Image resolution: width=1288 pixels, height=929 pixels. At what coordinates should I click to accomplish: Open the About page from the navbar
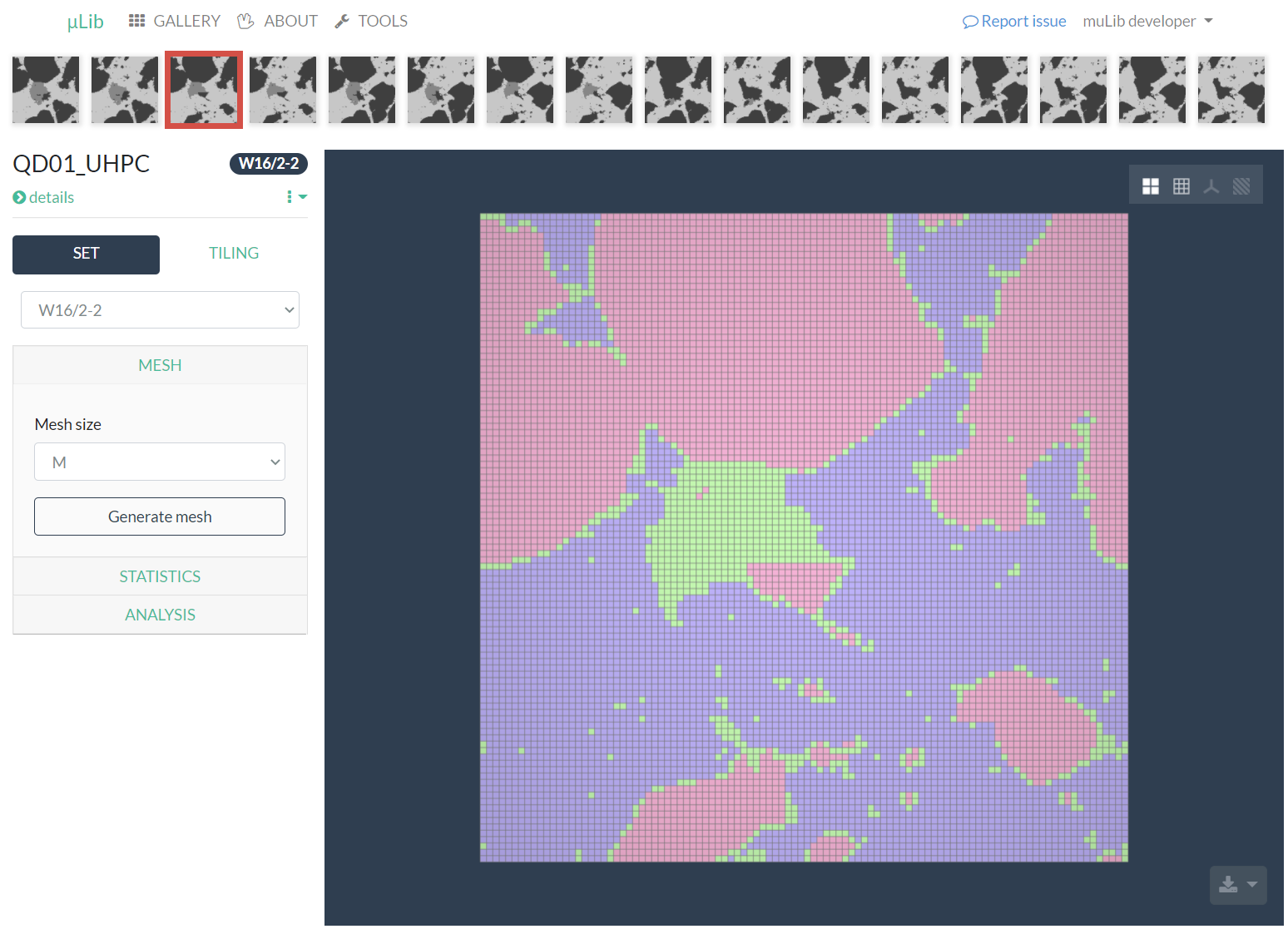tap(278, 22)
